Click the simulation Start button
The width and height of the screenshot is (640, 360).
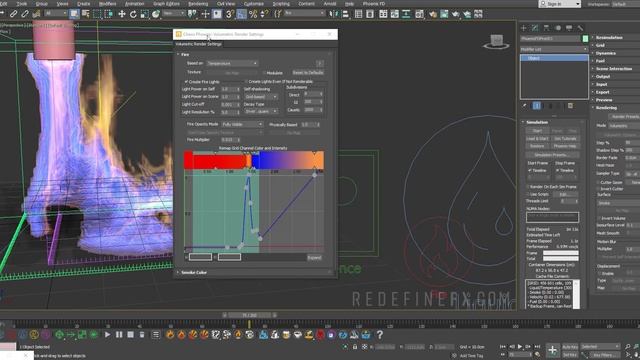click(537, 131)
